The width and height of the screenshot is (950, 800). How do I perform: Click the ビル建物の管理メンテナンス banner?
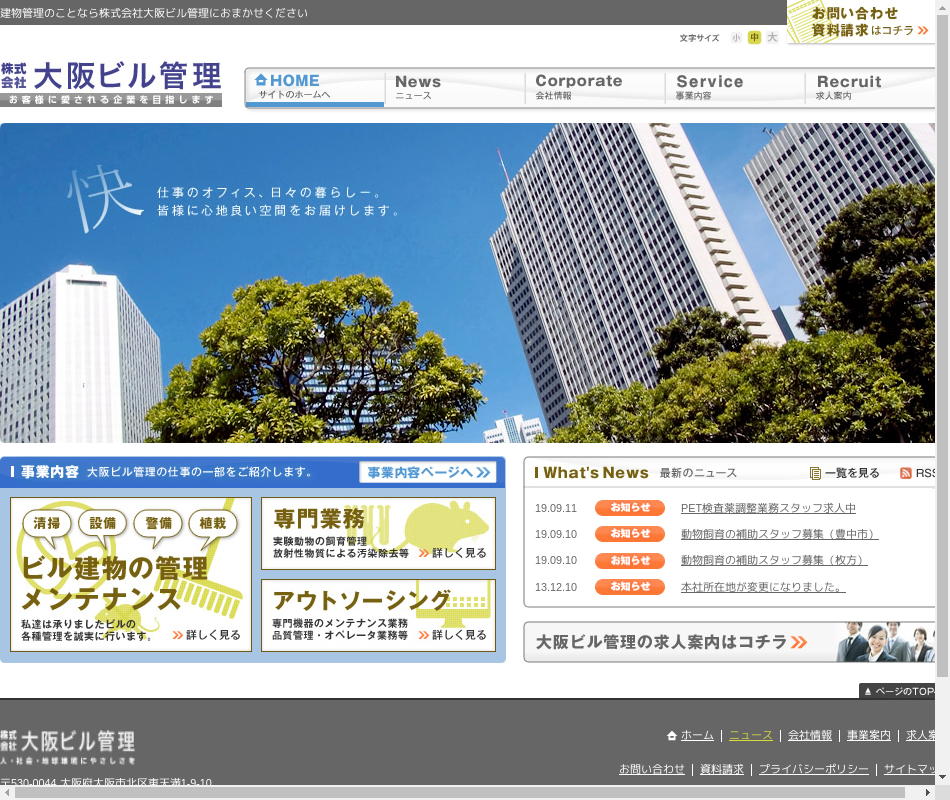click(131, 575)
